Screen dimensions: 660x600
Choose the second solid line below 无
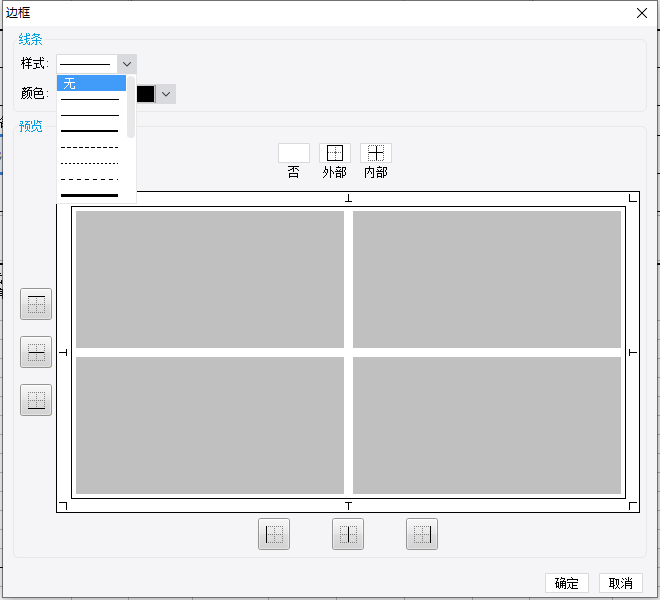(91, 115)
